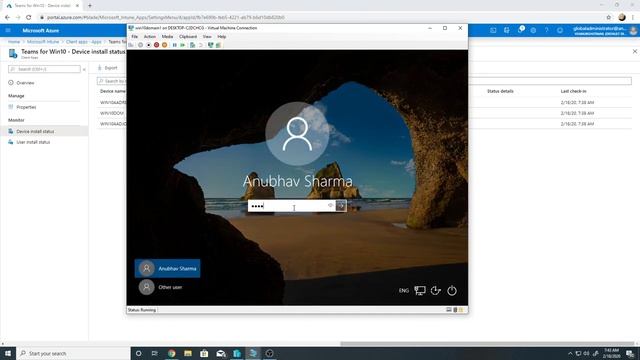
Task: Close the Azure blade with X
Action: point(635,51)
